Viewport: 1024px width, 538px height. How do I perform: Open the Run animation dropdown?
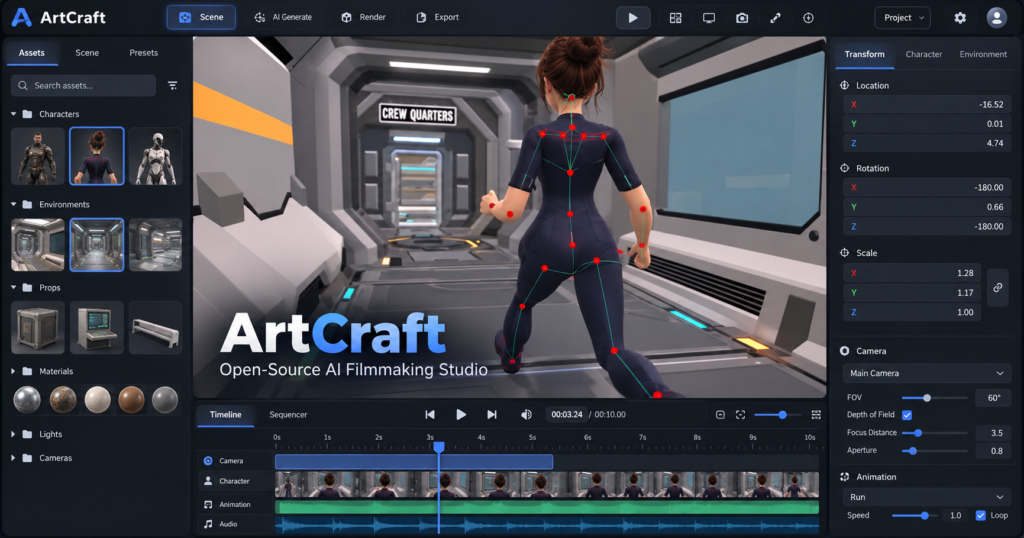tap(926, 497)
